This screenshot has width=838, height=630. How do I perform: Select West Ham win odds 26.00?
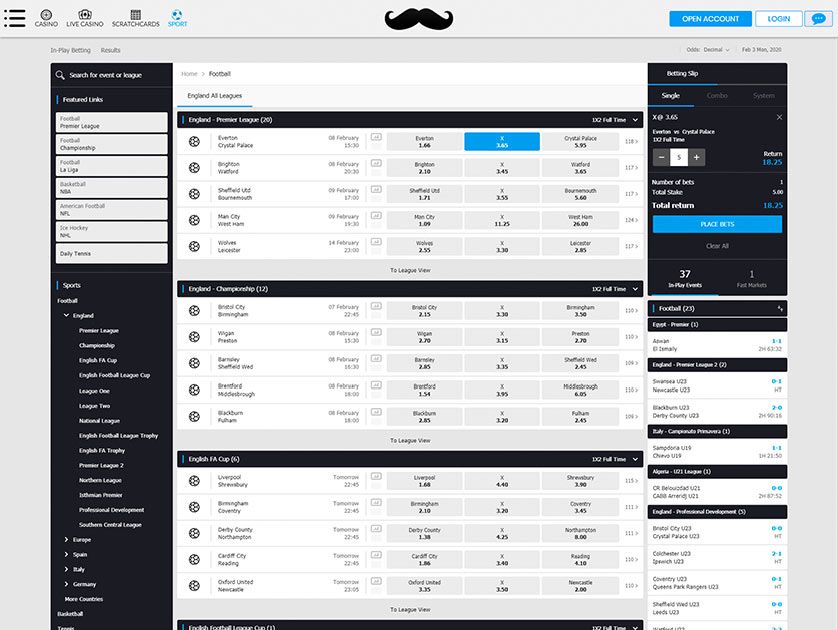coord(580,220)
